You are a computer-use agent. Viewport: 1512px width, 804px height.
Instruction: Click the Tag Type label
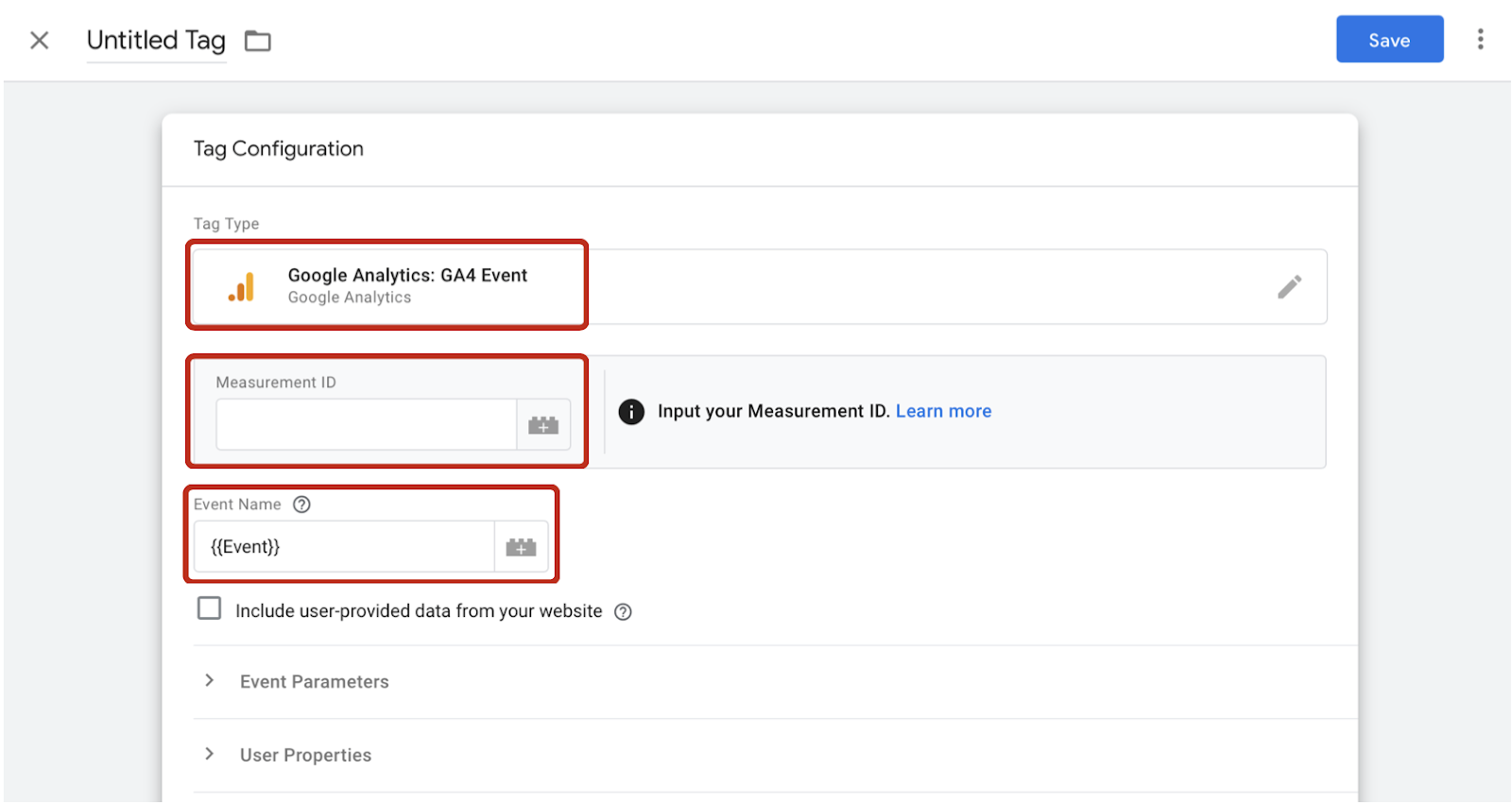(226, 224)
